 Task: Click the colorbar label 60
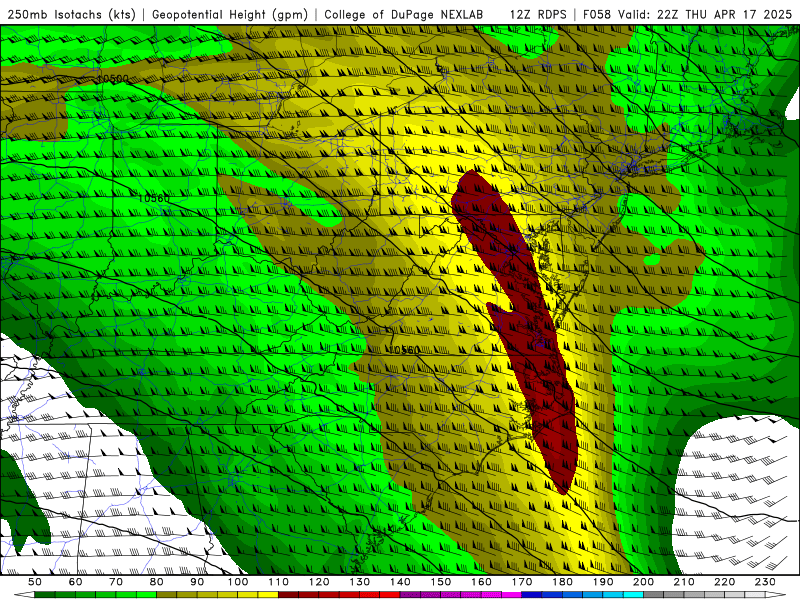tap(76, 582)
